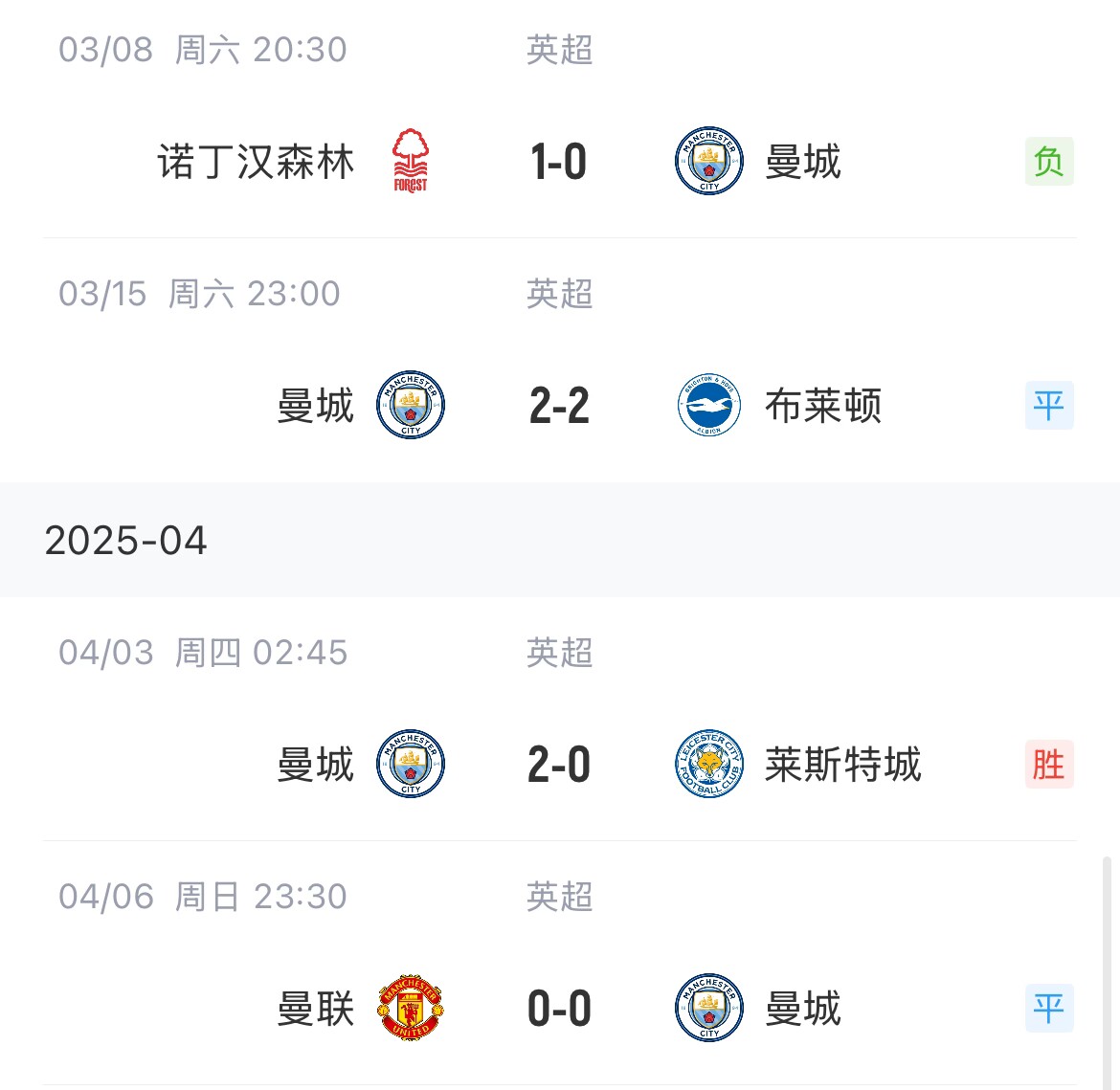This screenshot has width=1120, height=1090.
Task: Tap Manchester City crest in the 04/03 match
Action: (411, 764)
